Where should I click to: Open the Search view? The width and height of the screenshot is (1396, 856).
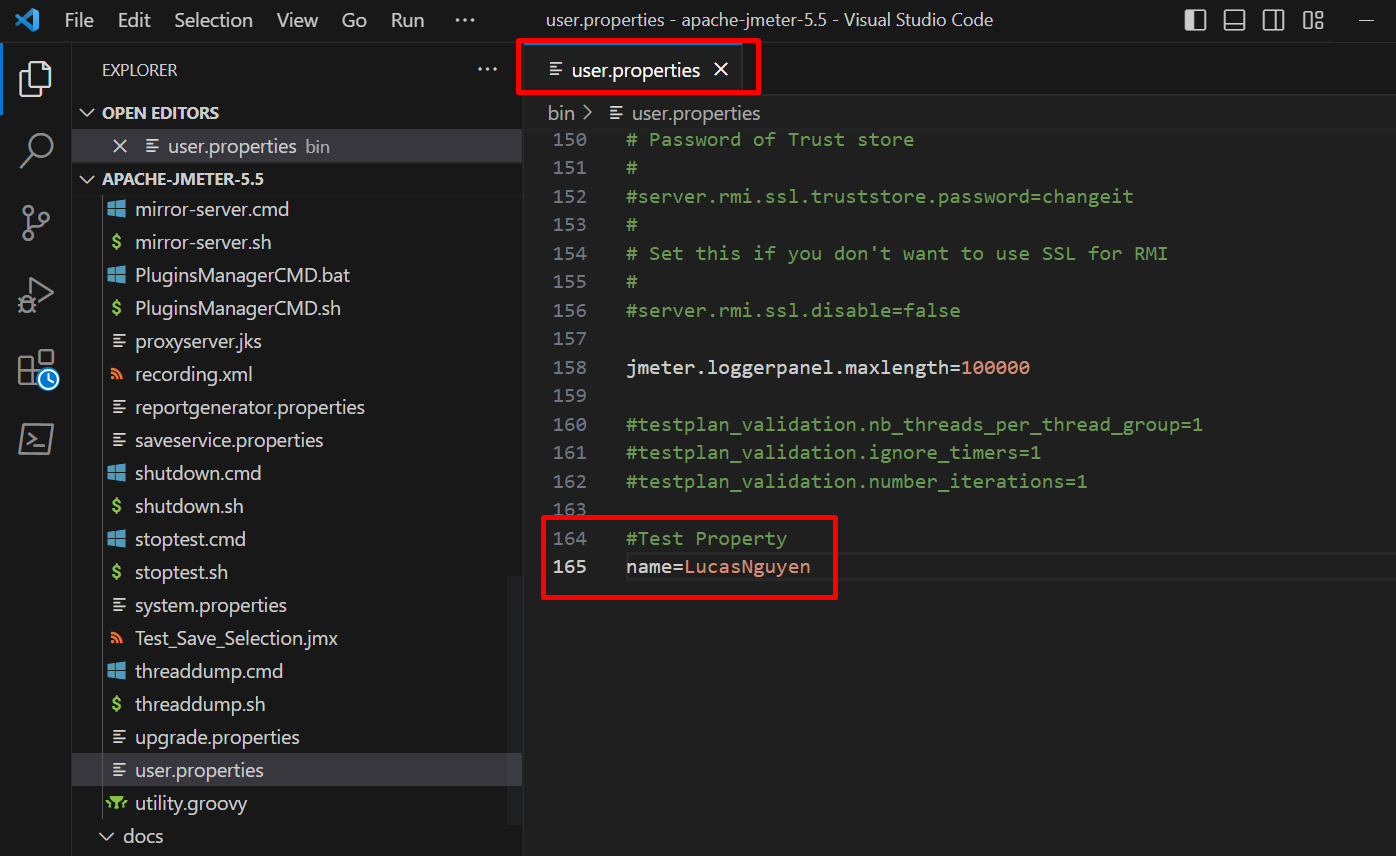tap(36, 150)
